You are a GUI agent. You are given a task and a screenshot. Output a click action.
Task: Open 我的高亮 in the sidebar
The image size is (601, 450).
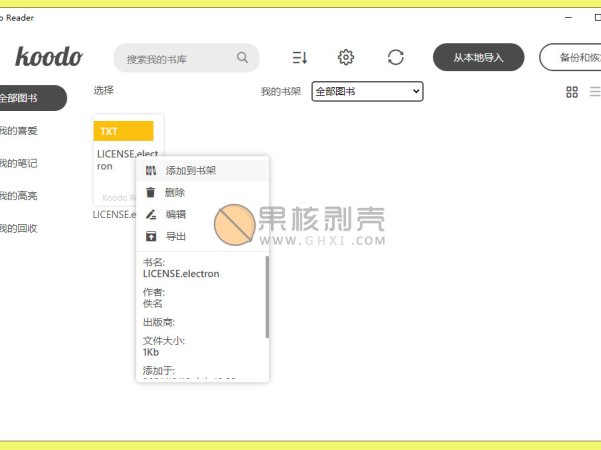(x=18, y=196)
